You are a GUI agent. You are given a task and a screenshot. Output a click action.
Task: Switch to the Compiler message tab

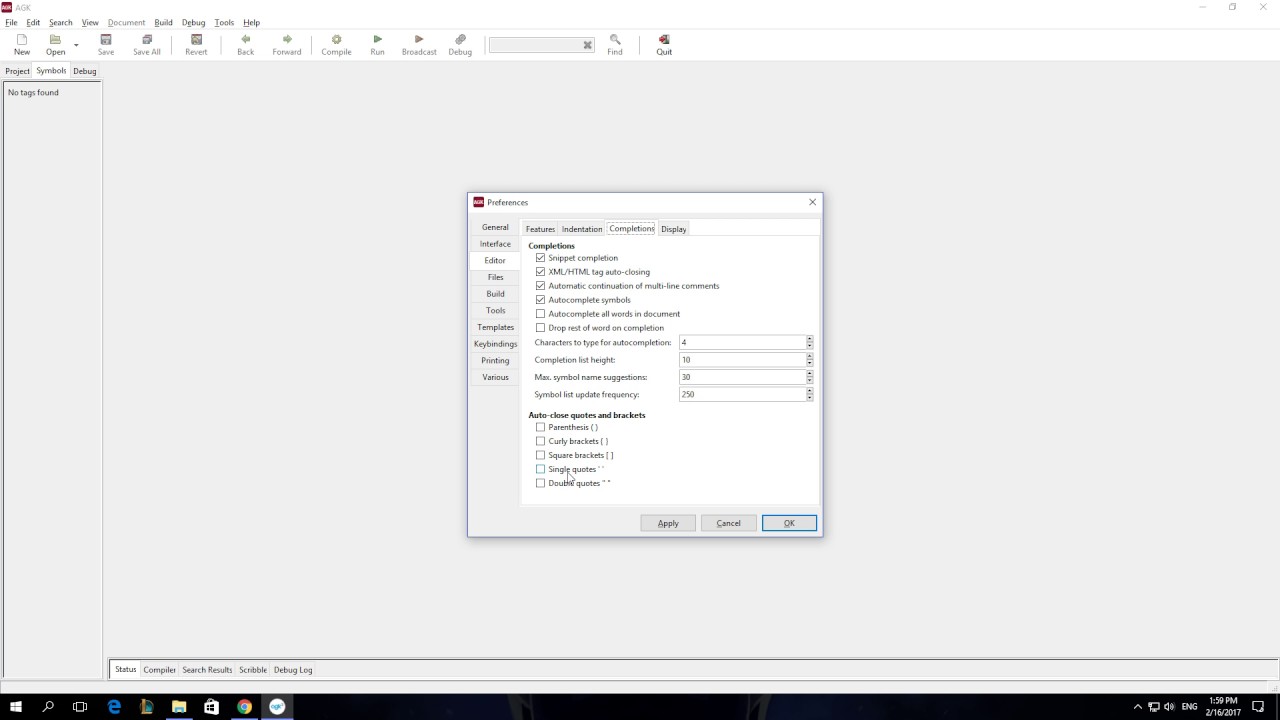(x=160, y=670)
